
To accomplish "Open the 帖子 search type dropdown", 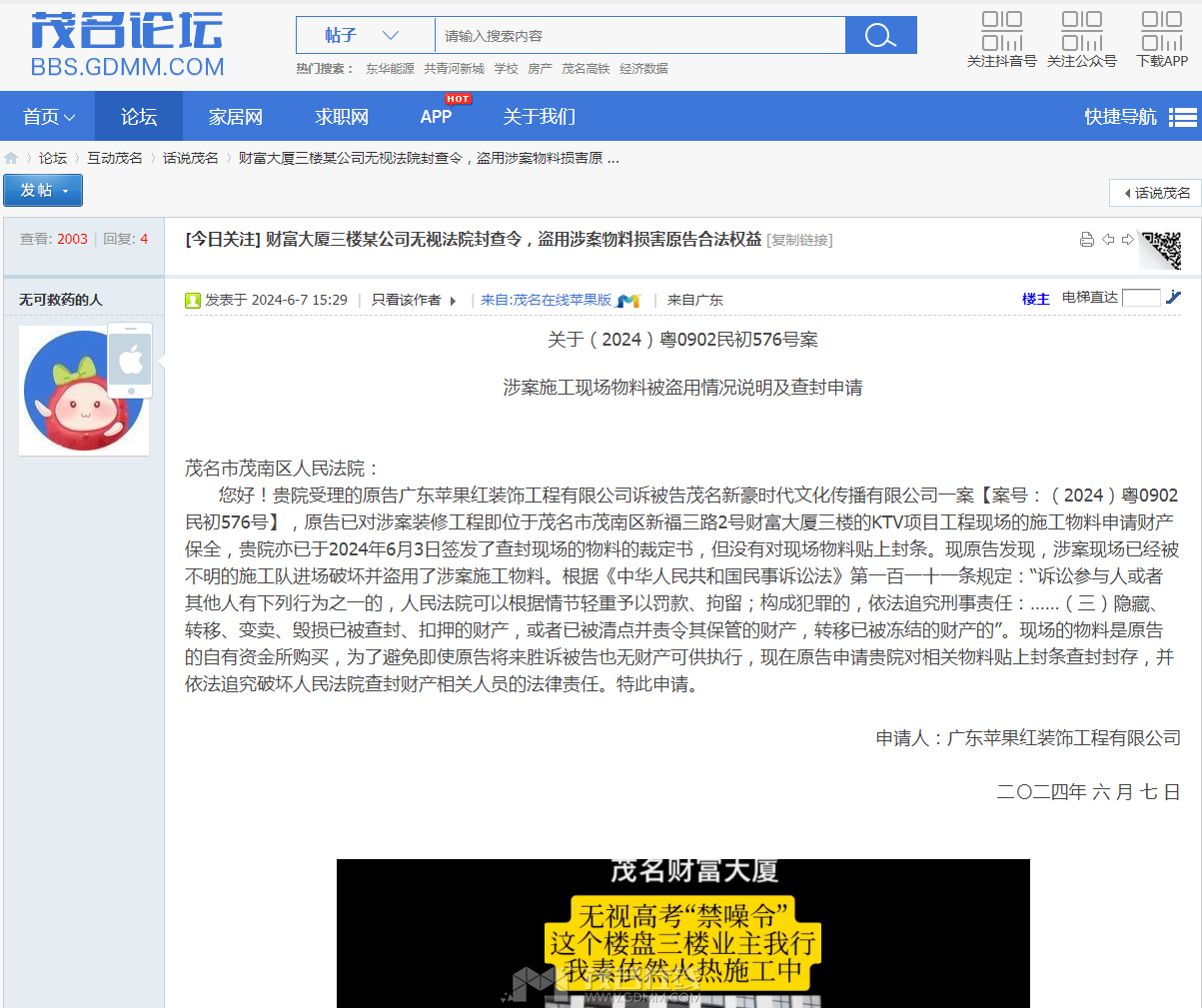I will coord(366,36).
